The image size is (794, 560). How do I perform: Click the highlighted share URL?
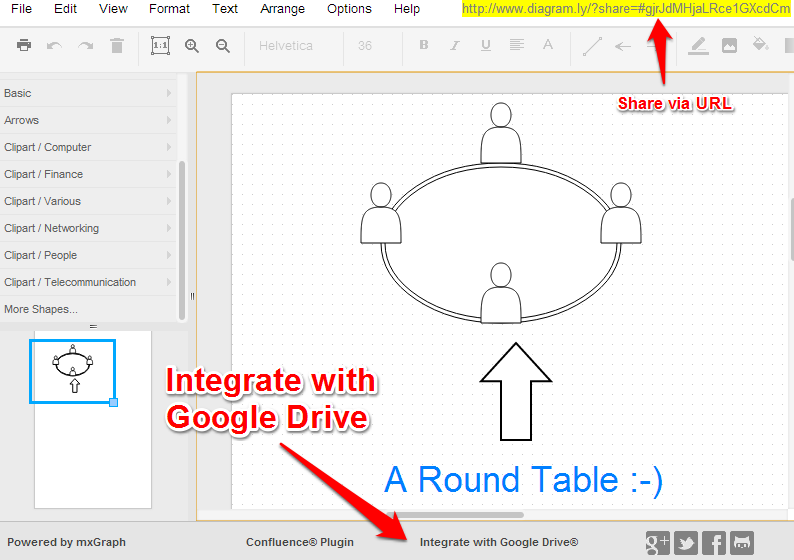[626, 9]
